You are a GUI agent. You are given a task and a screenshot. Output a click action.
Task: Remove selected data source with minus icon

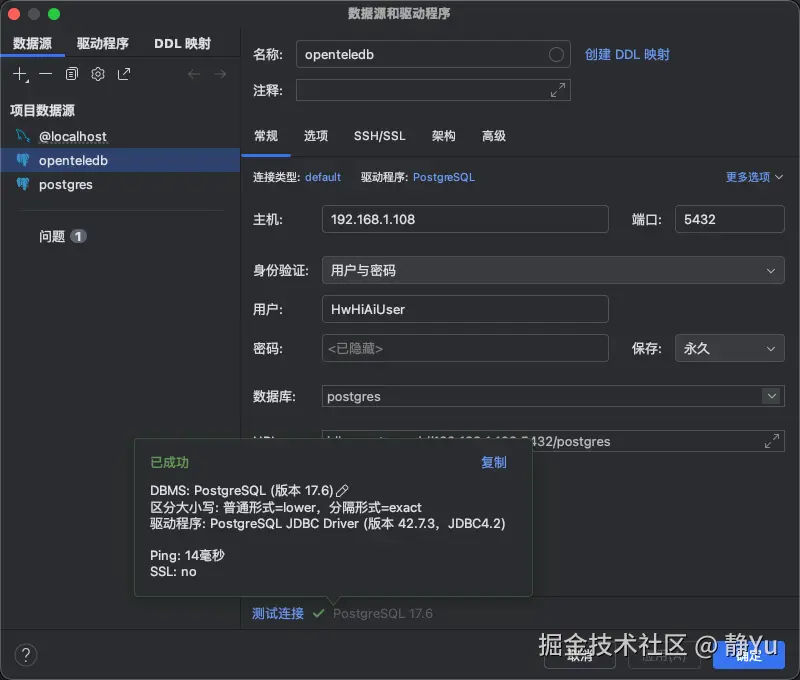(45, 74)
